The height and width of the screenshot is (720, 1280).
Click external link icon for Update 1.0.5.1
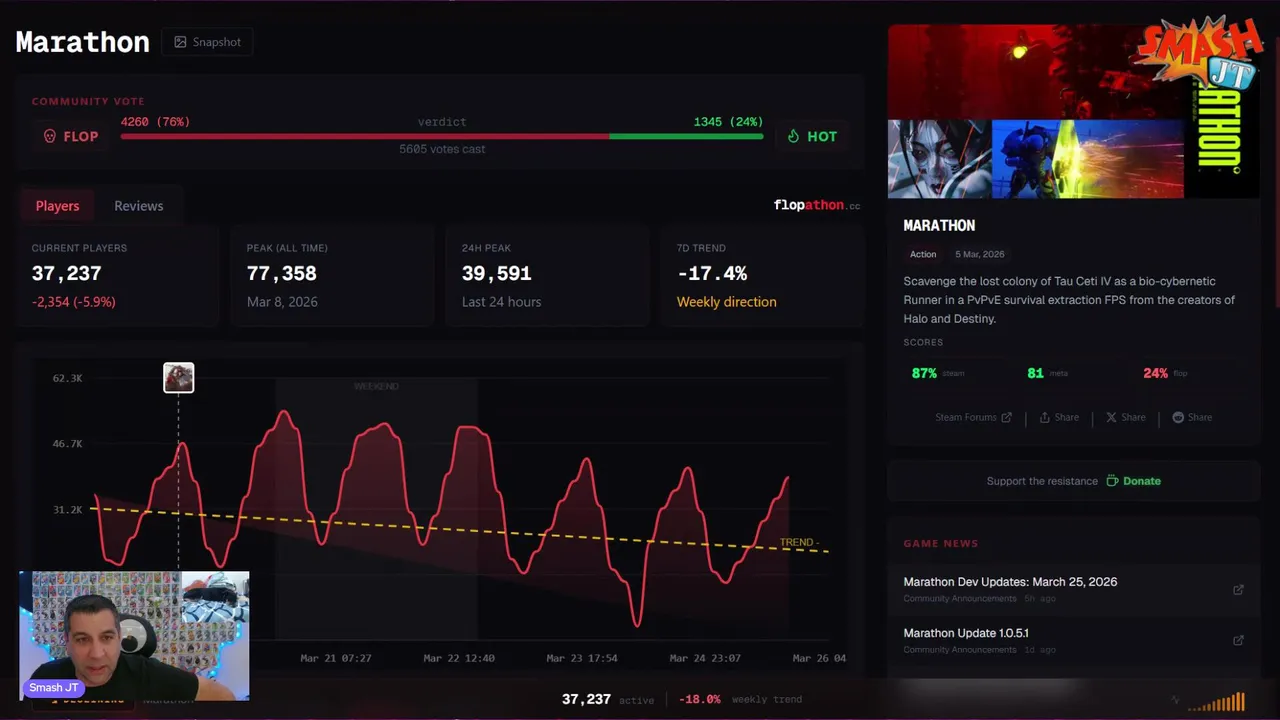1238,640
